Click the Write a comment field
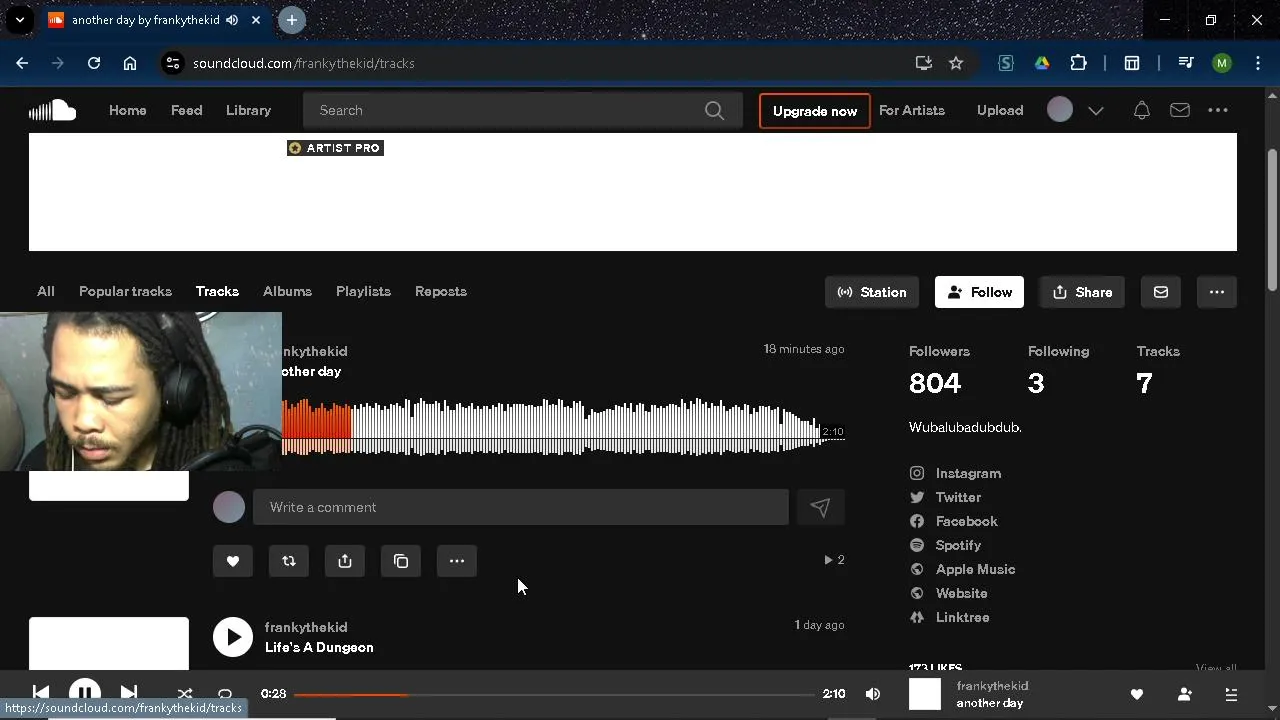 click(521, 507)
